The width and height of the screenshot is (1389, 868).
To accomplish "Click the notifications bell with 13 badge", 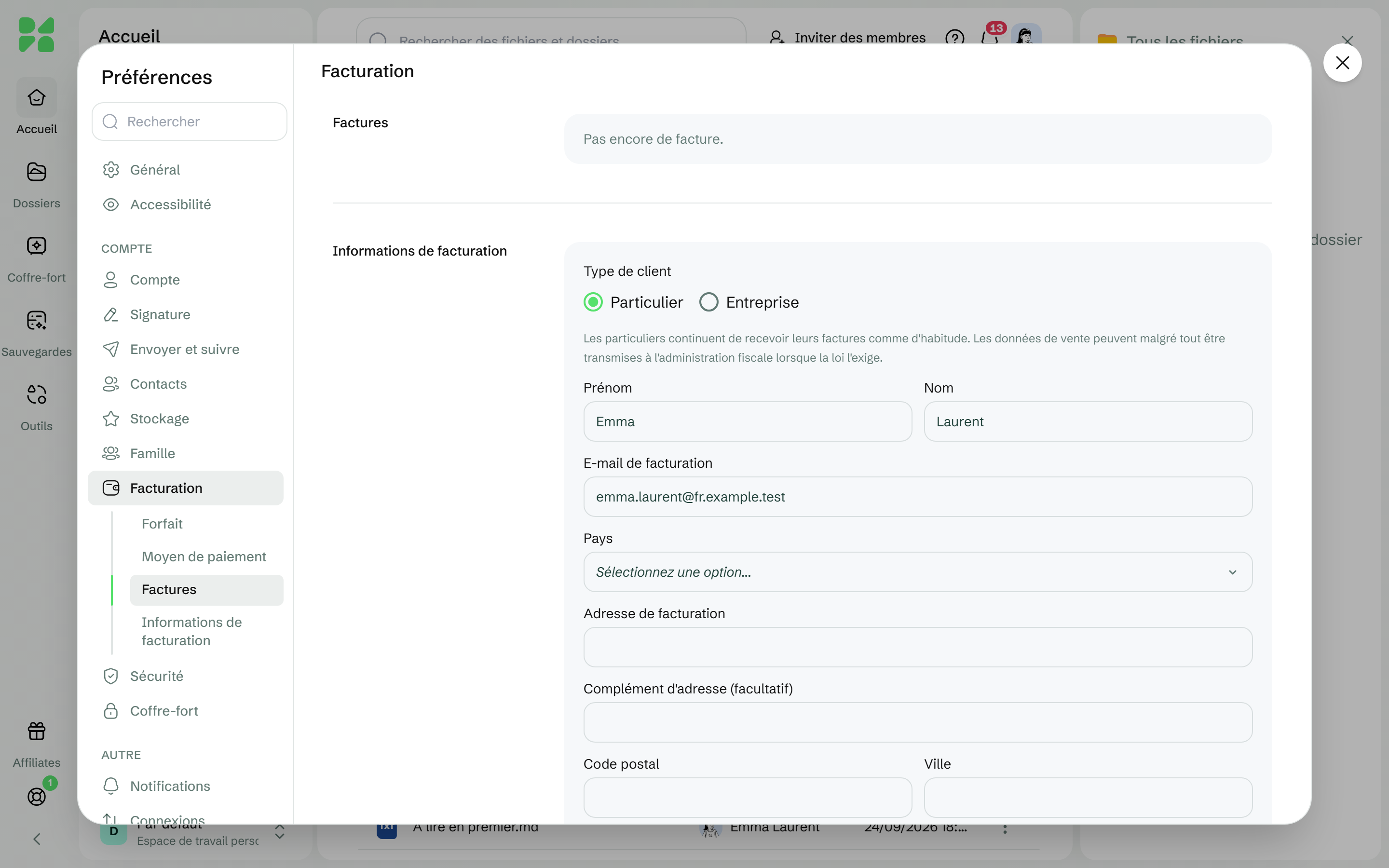I will coord(990,38).
